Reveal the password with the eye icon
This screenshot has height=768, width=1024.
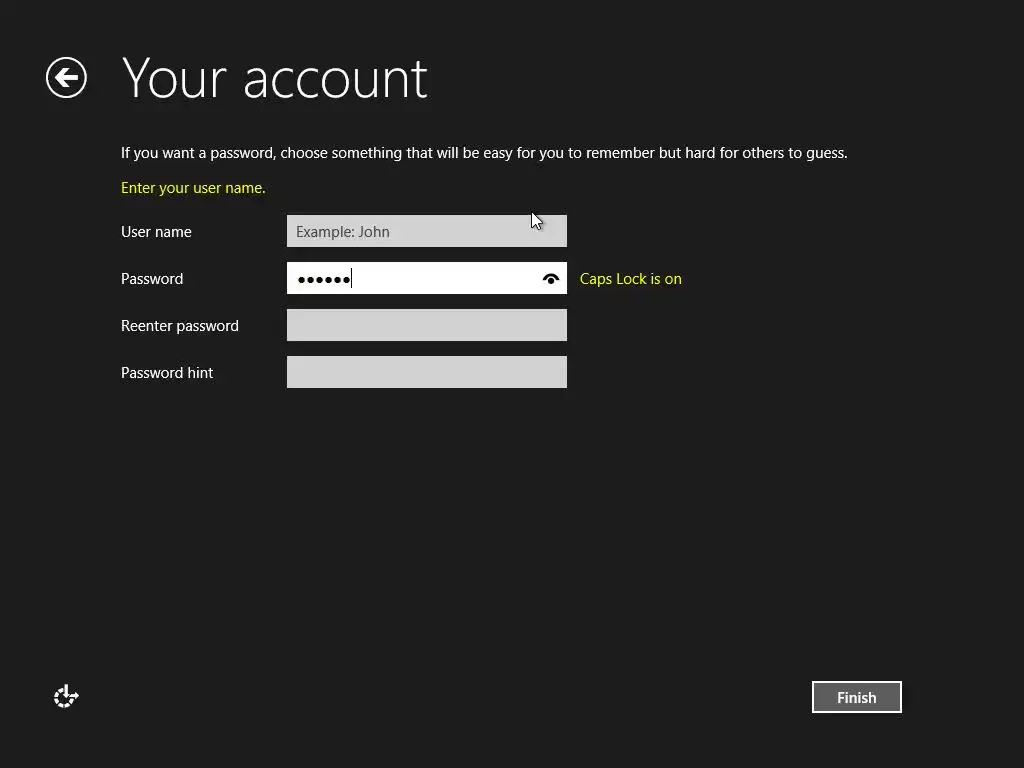pos(551,279)
